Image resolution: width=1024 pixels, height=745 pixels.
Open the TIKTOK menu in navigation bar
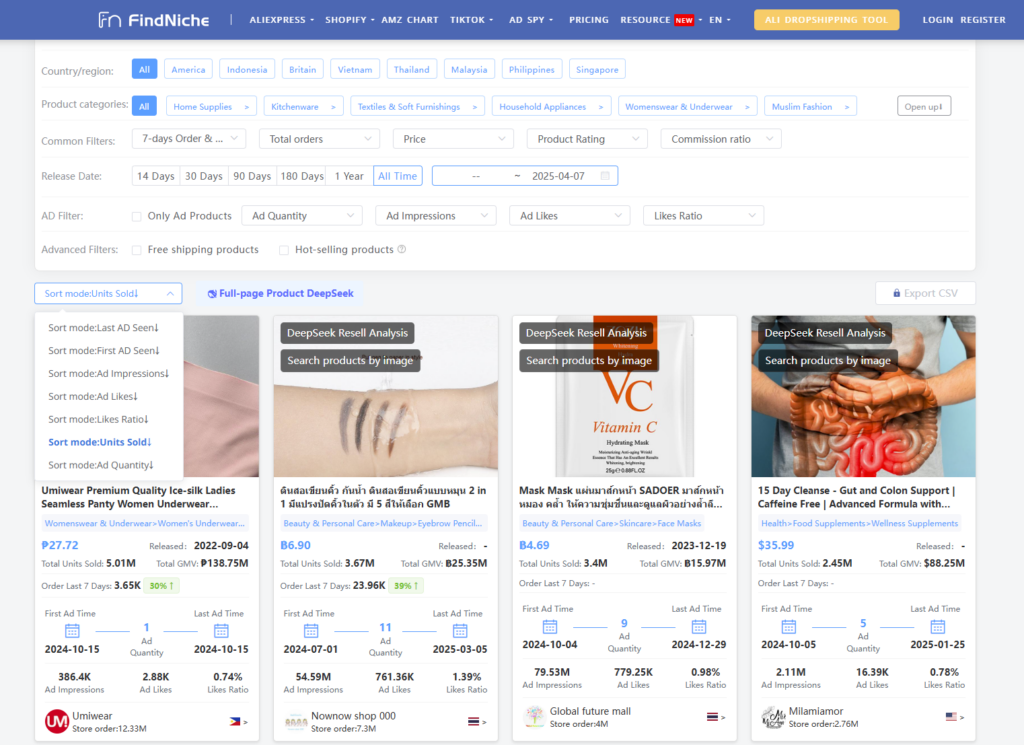pos(471,20)
